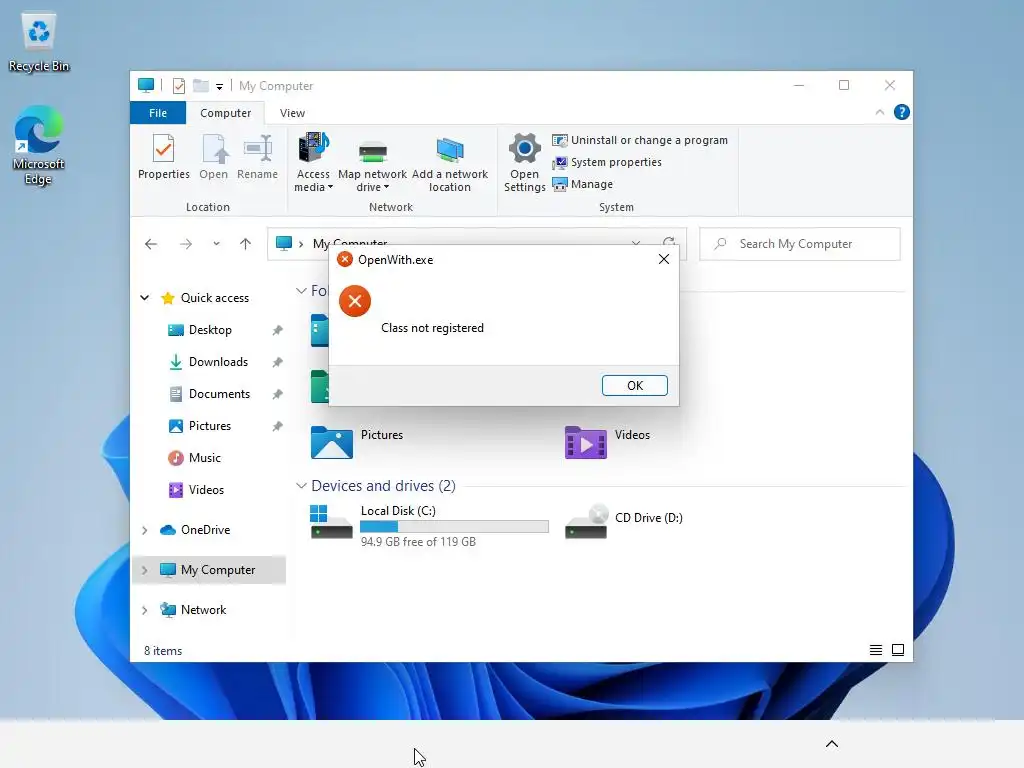Collapse the Devices and drives group
This screenshot has height=768, width=1024.
pyautogui.click(x=301, y=486)
